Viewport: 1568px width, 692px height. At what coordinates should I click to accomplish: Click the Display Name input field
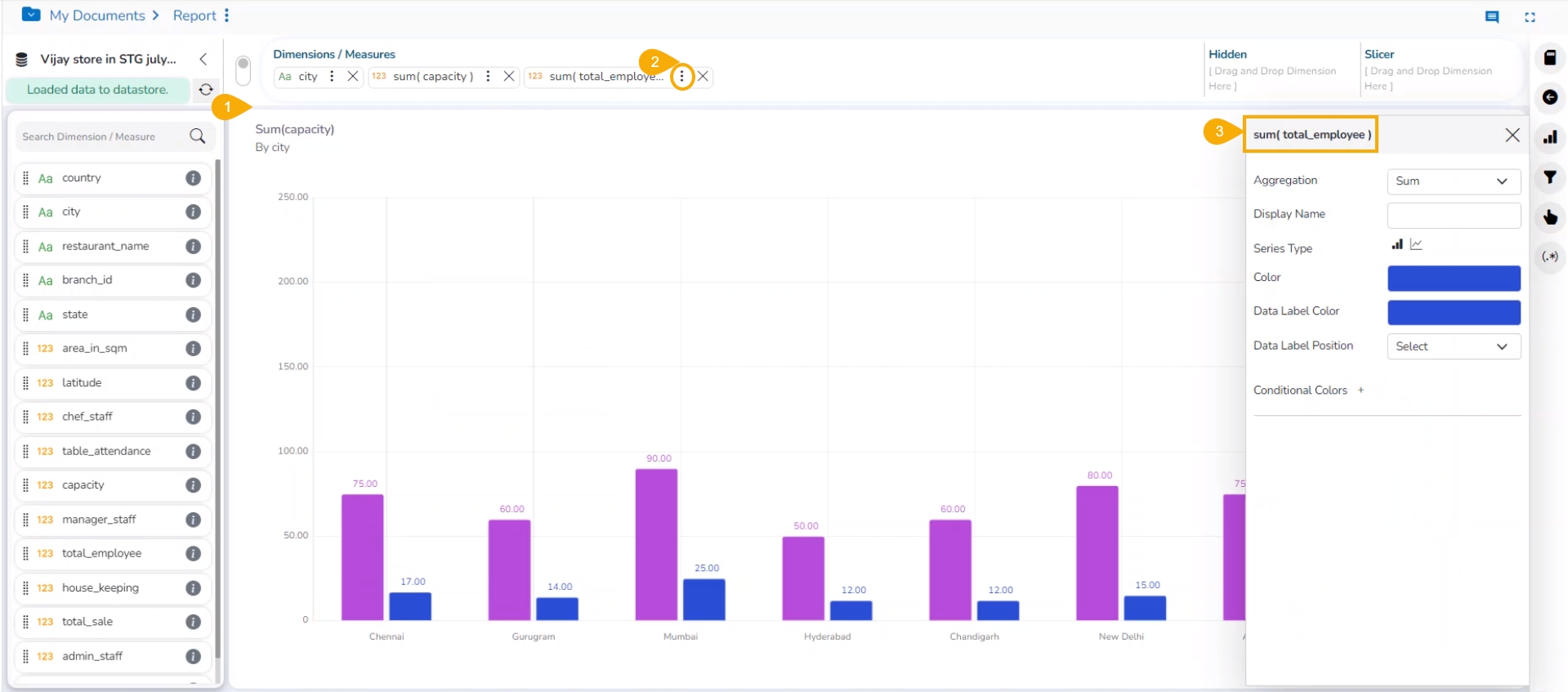[x=1453, y=215]
